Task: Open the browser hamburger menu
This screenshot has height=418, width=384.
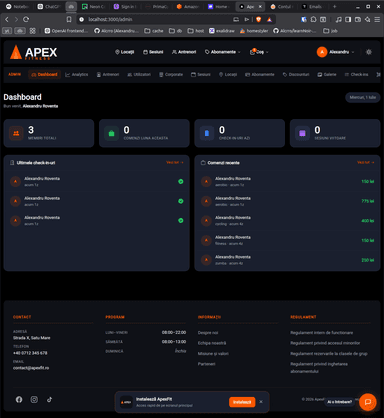Action: tap(377, 19)
